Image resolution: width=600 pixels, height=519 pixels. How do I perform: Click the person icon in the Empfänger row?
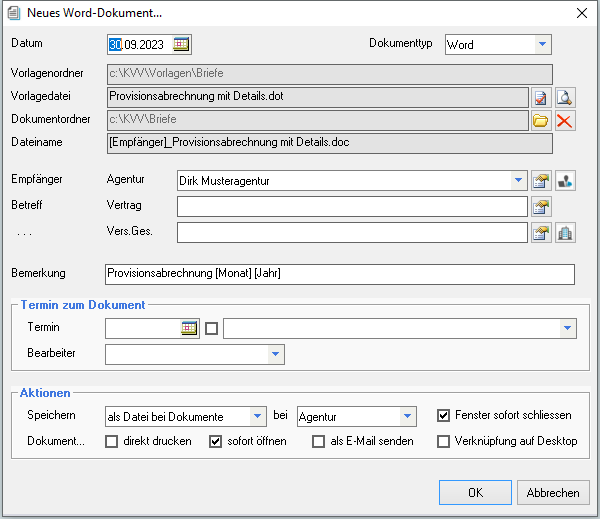point(565,181)
